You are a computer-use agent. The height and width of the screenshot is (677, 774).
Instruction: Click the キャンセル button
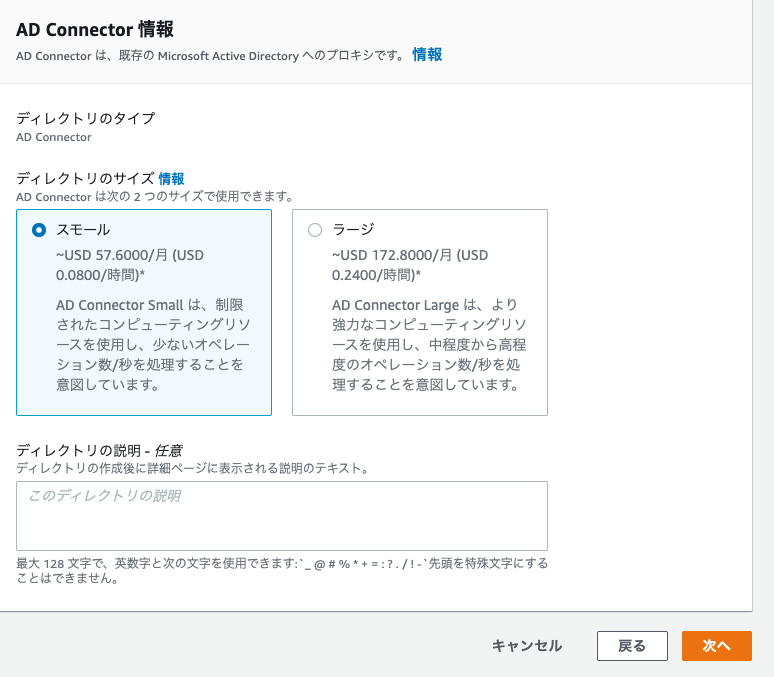coord(527,645)
